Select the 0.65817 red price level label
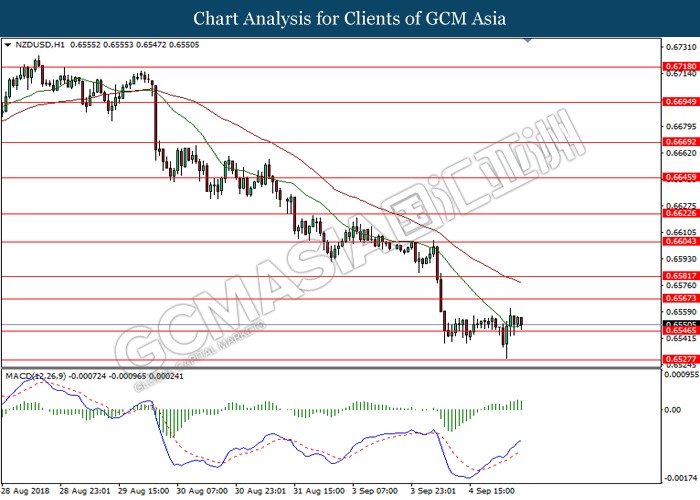The width and height of the screenshot is (700, 500). click(680, 276)
